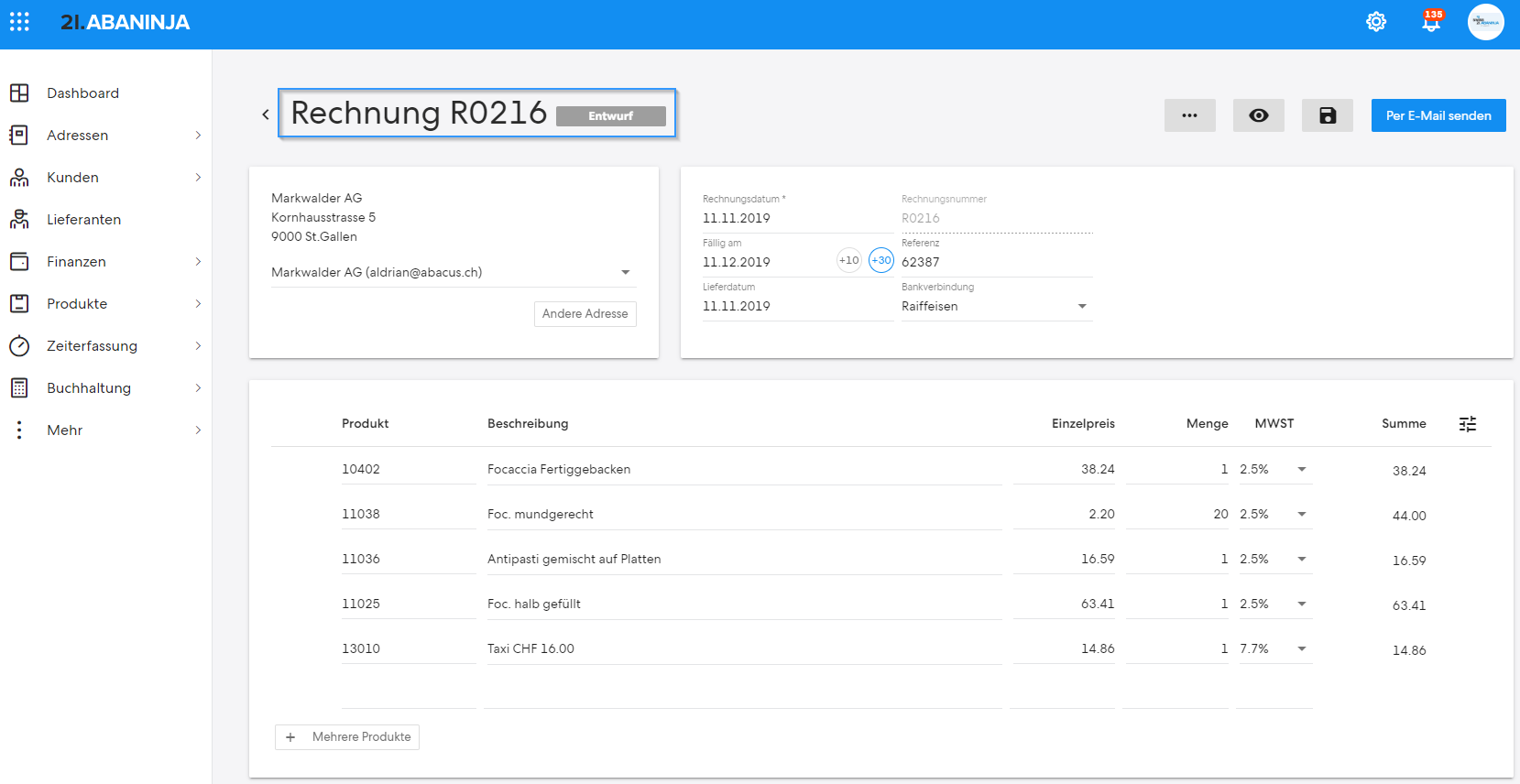
Task: Select the +10 days due date option
Action: [x=849, y=260]
